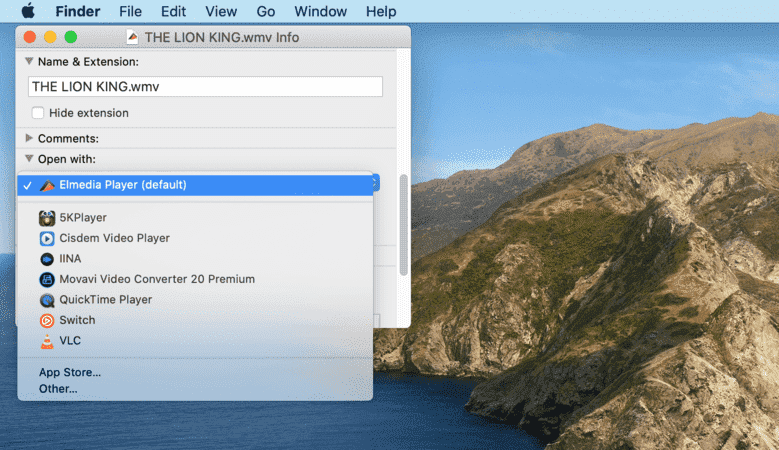This screenshot has width=779, height=450.
Task: Select Cisdem Video Player entry
Action: tap(195, 238)
